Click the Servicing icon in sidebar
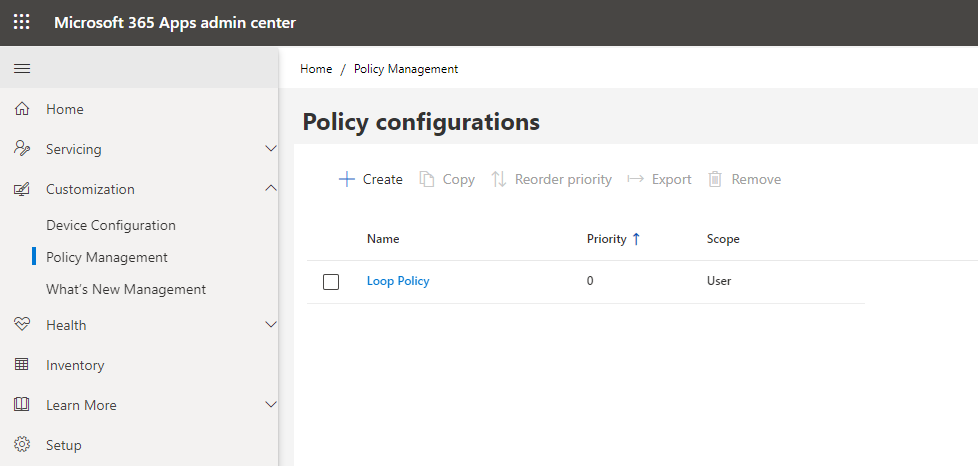 click(22, 148)
